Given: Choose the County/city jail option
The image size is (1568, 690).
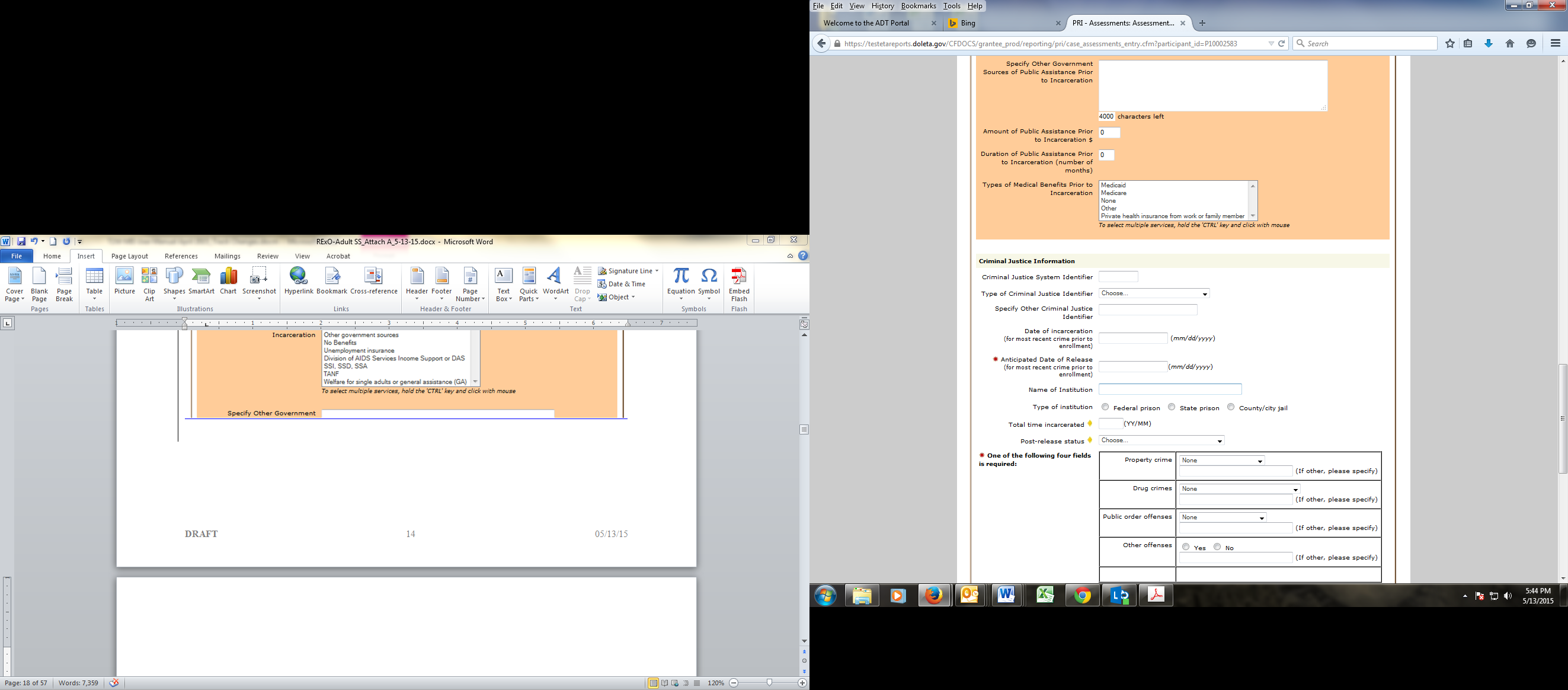Looking at the screenshot, I should coord(1231,407).
